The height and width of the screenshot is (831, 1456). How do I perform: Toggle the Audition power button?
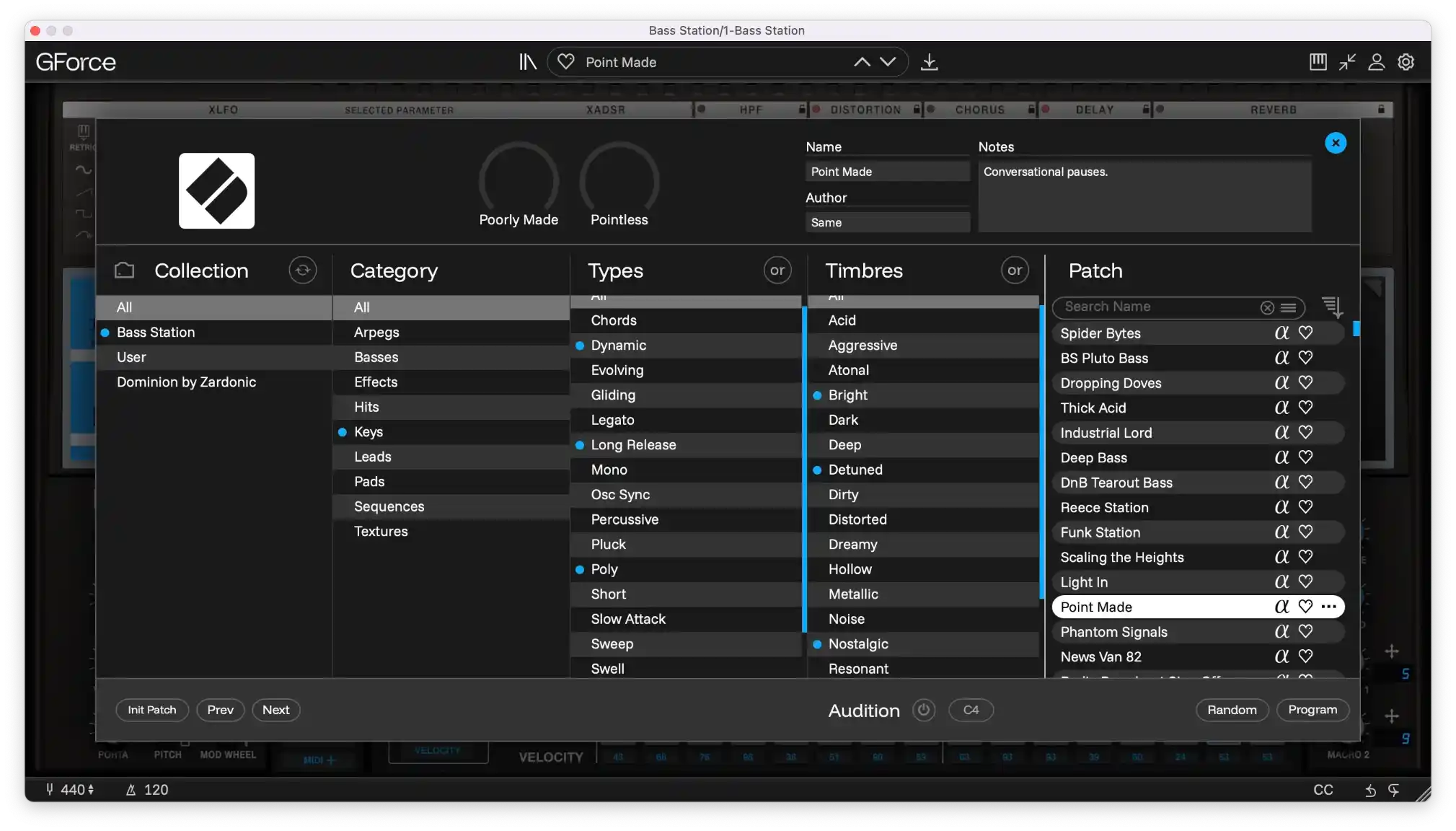pyautogui.click(x=923, y=710)
